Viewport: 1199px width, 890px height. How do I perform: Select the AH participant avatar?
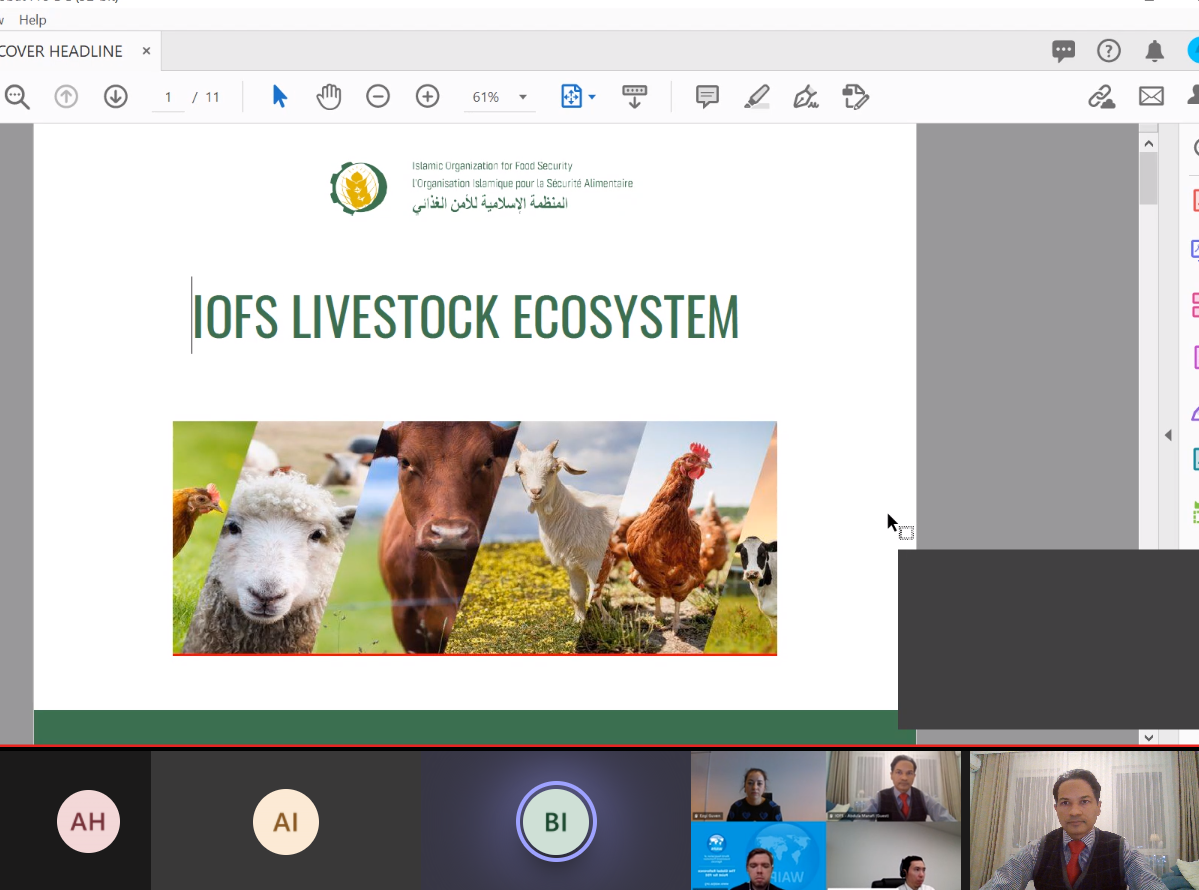click(89, 821)
